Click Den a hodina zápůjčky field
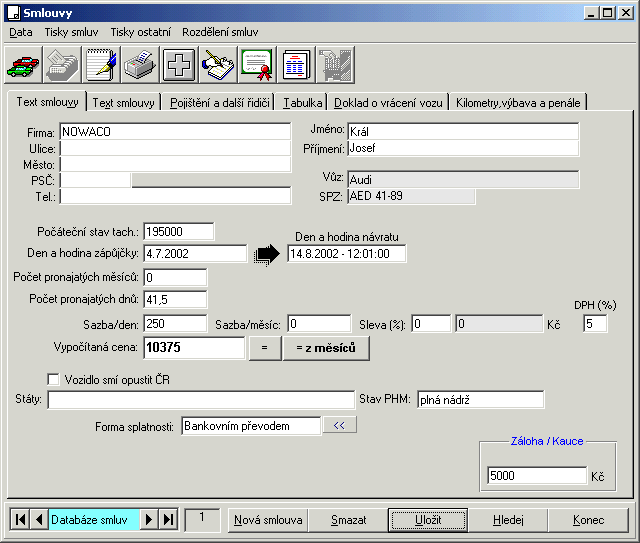The height and width of the screenshot is (543, 640). click(195, 254)
